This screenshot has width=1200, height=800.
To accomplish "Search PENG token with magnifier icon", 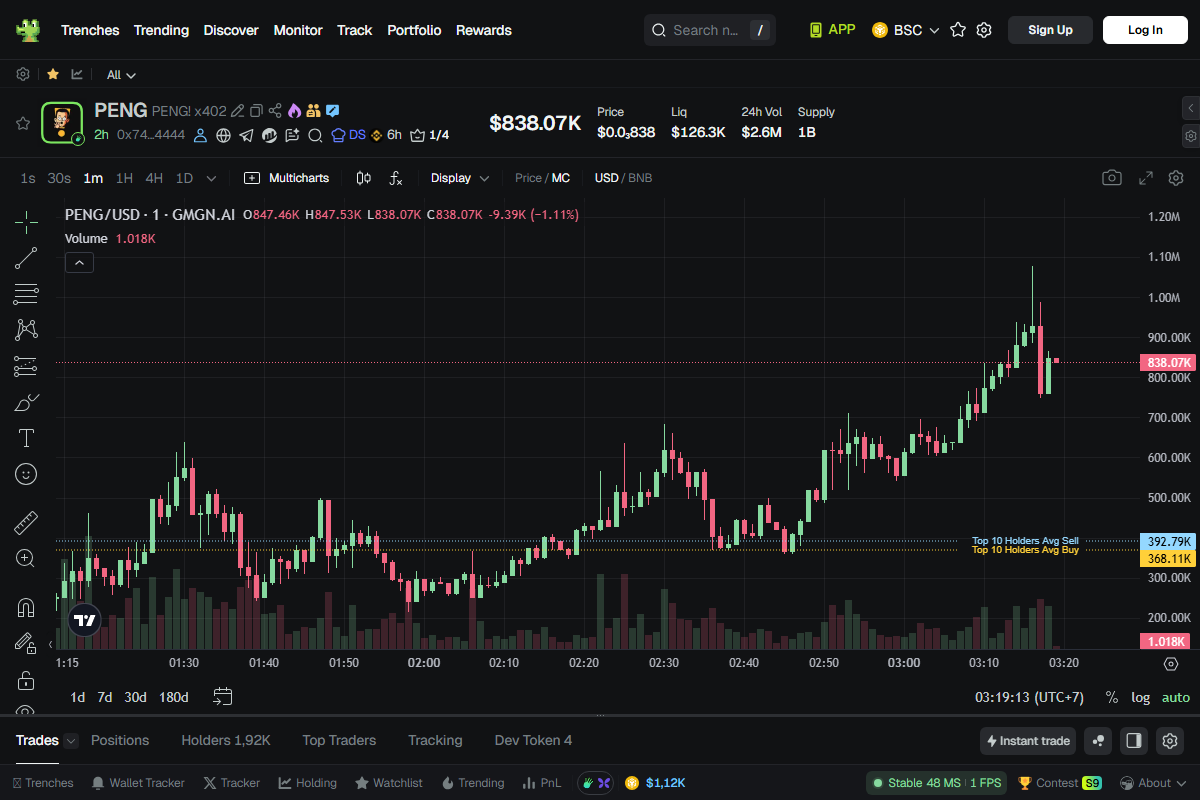I will pyautogui.click(x=314, y=135).
